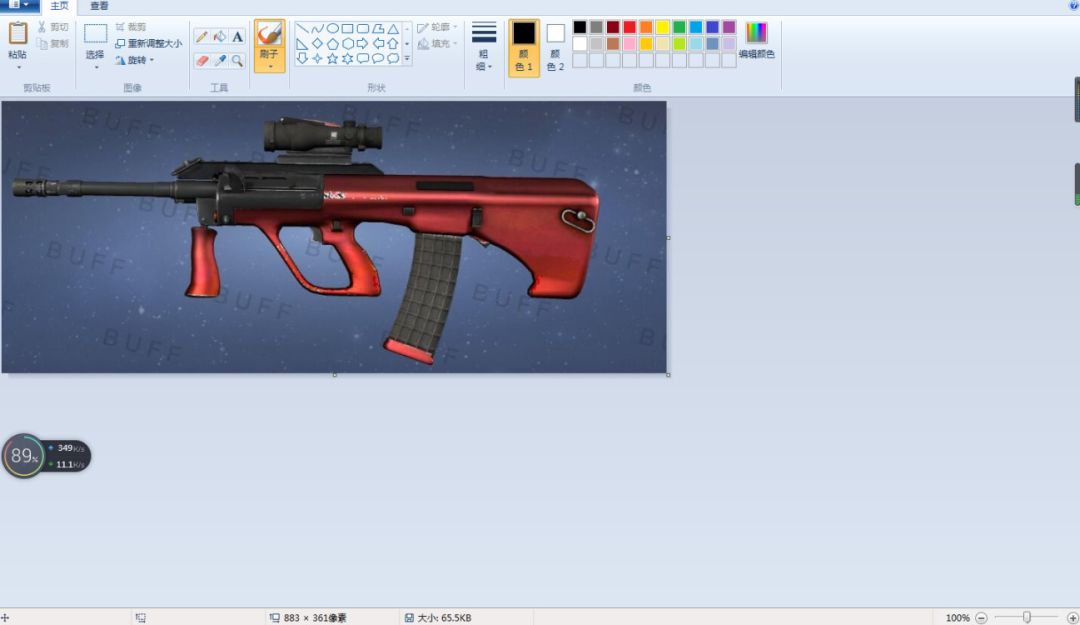Click 剪切 cut
Screen dimensions: 1080x625
(x=53, y=27)
